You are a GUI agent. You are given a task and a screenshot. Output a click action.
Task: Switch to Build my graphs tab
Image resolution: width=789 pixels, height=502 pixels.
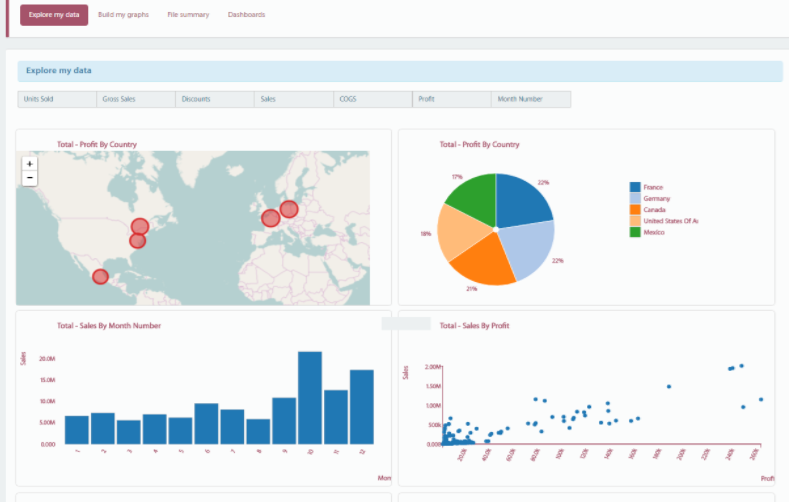click(x=123, y=15)
